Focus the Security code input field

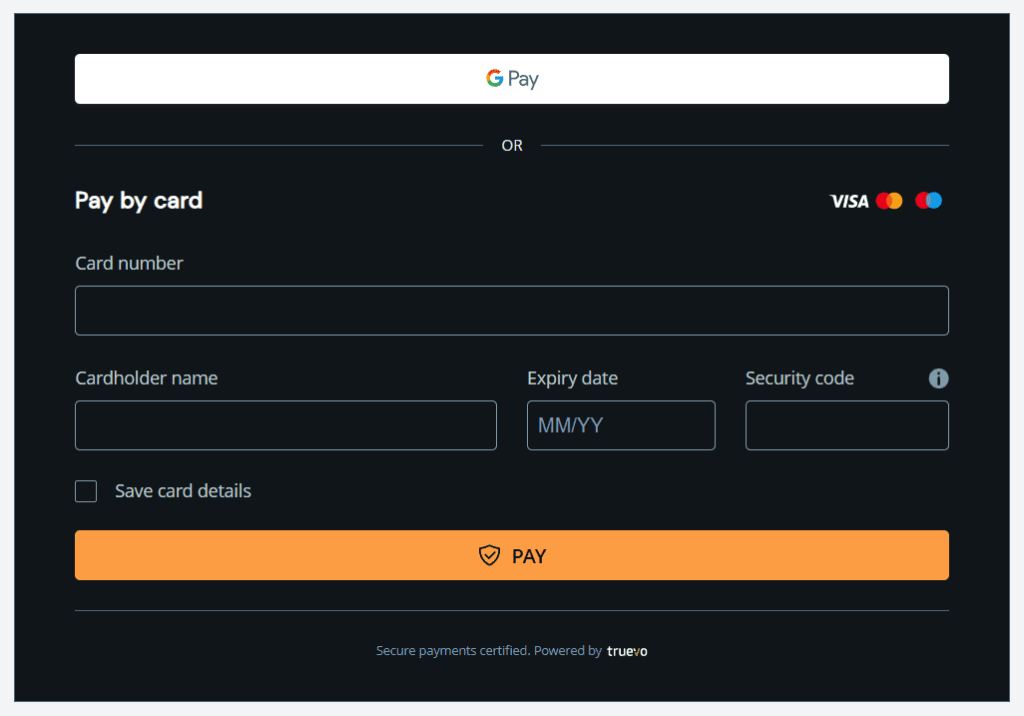pyautogui.click(x=847, y=425)
